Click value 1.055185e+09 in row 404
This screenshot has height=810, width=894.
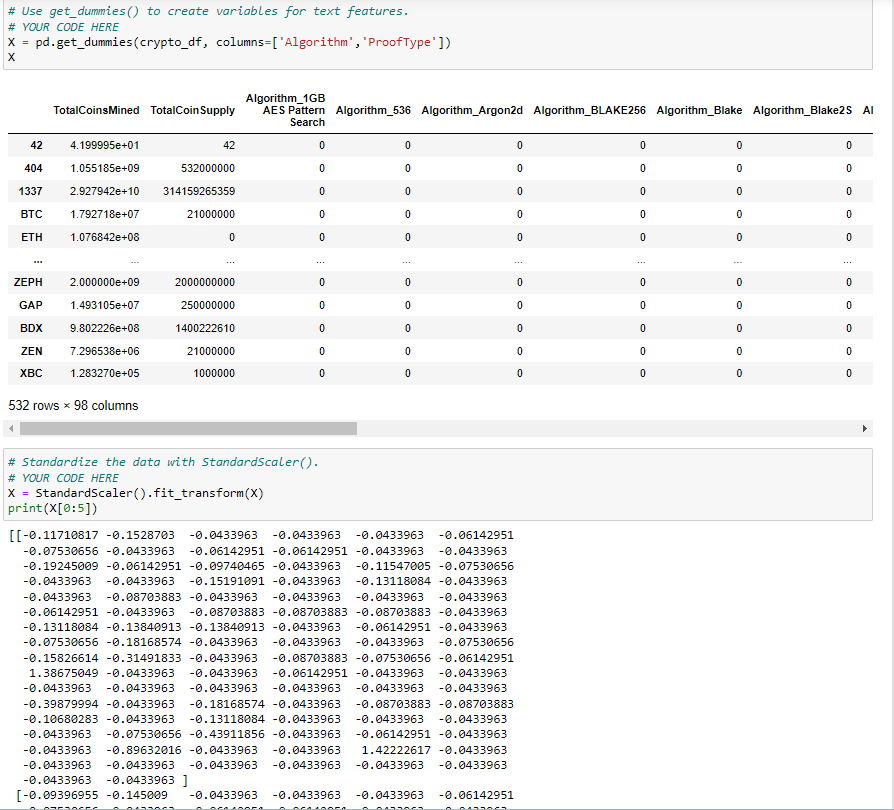pyautogui.click(x=105, y=168)
